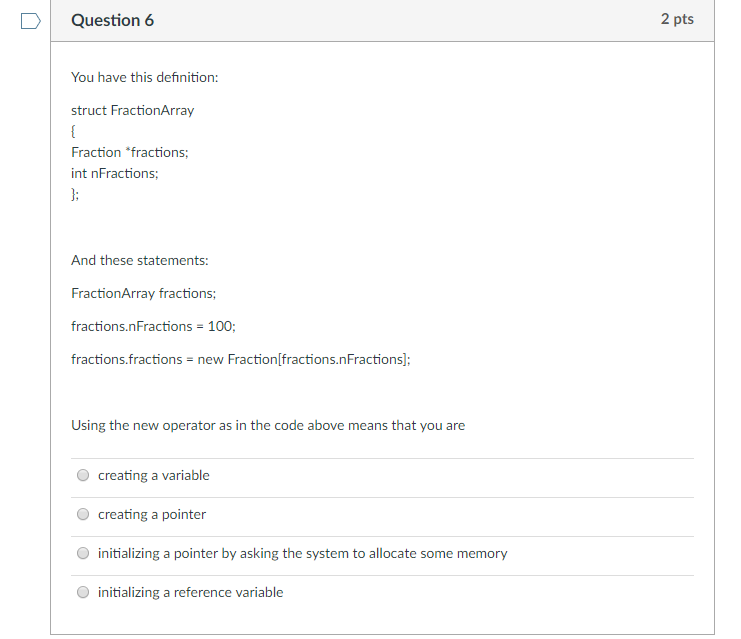Screen dimensions: 741x639
Task: Click the "Using the new operator" question prompt
Action: pyautogui.click(x=267, y=425)
